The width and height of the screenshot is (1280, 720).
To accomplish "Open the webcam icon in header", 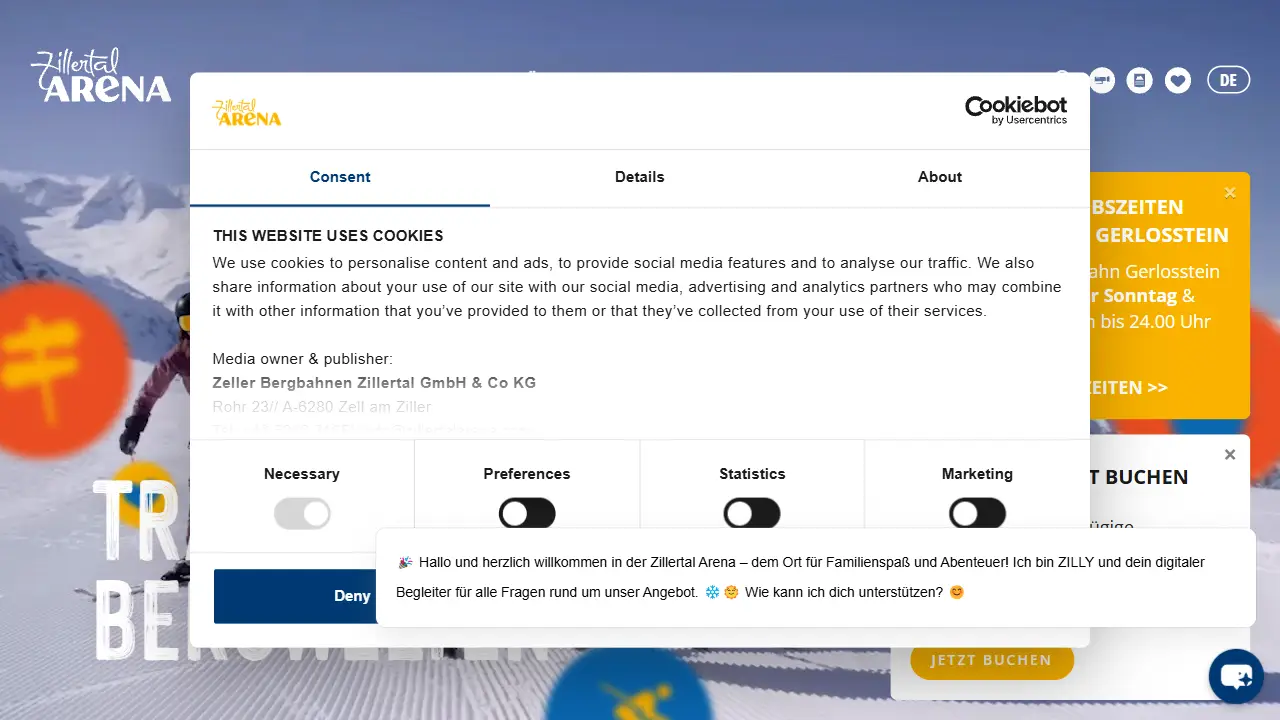I will [1102, 80].
